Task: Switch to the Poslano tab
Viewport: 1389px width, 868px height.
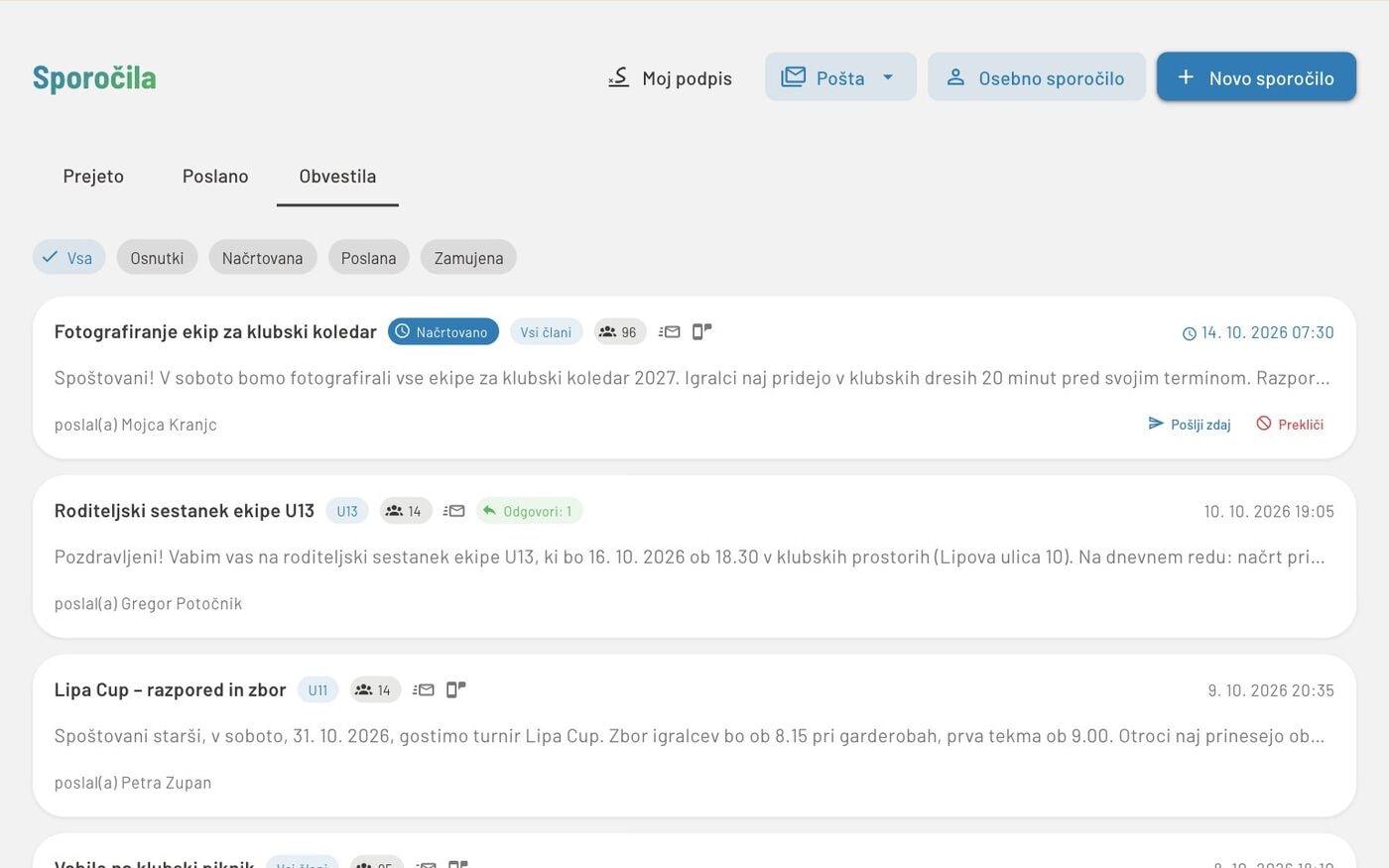Action: point(215,177)
